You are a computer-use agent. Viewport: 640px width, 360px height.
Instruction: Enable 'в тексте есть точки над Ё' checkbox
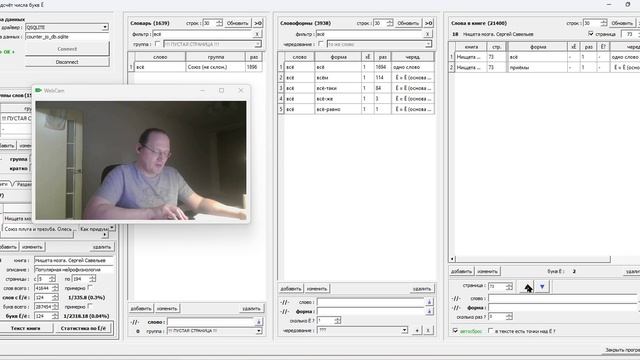[x=490, y=331]
